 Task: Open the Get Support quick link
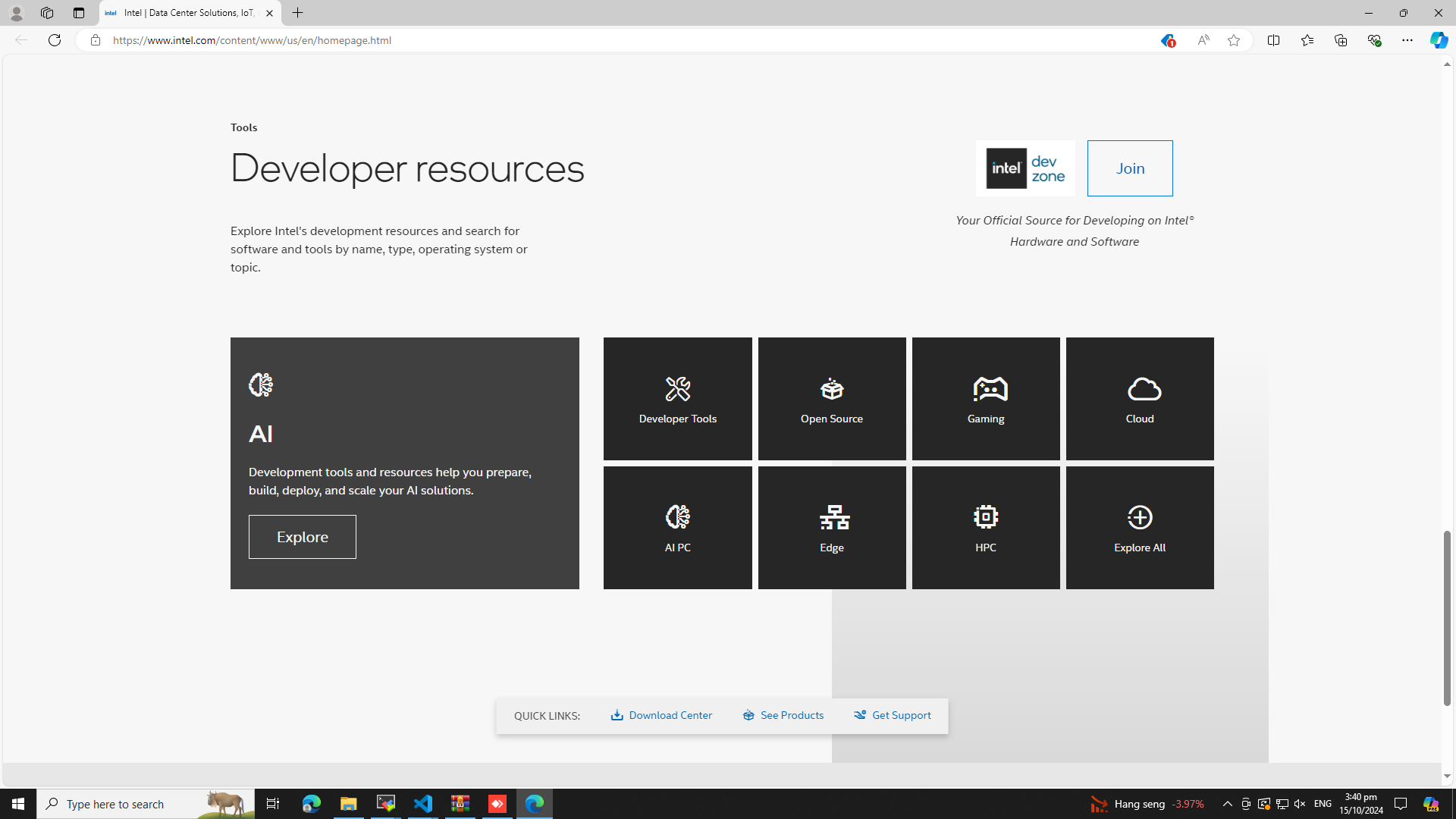click(892, 715)
